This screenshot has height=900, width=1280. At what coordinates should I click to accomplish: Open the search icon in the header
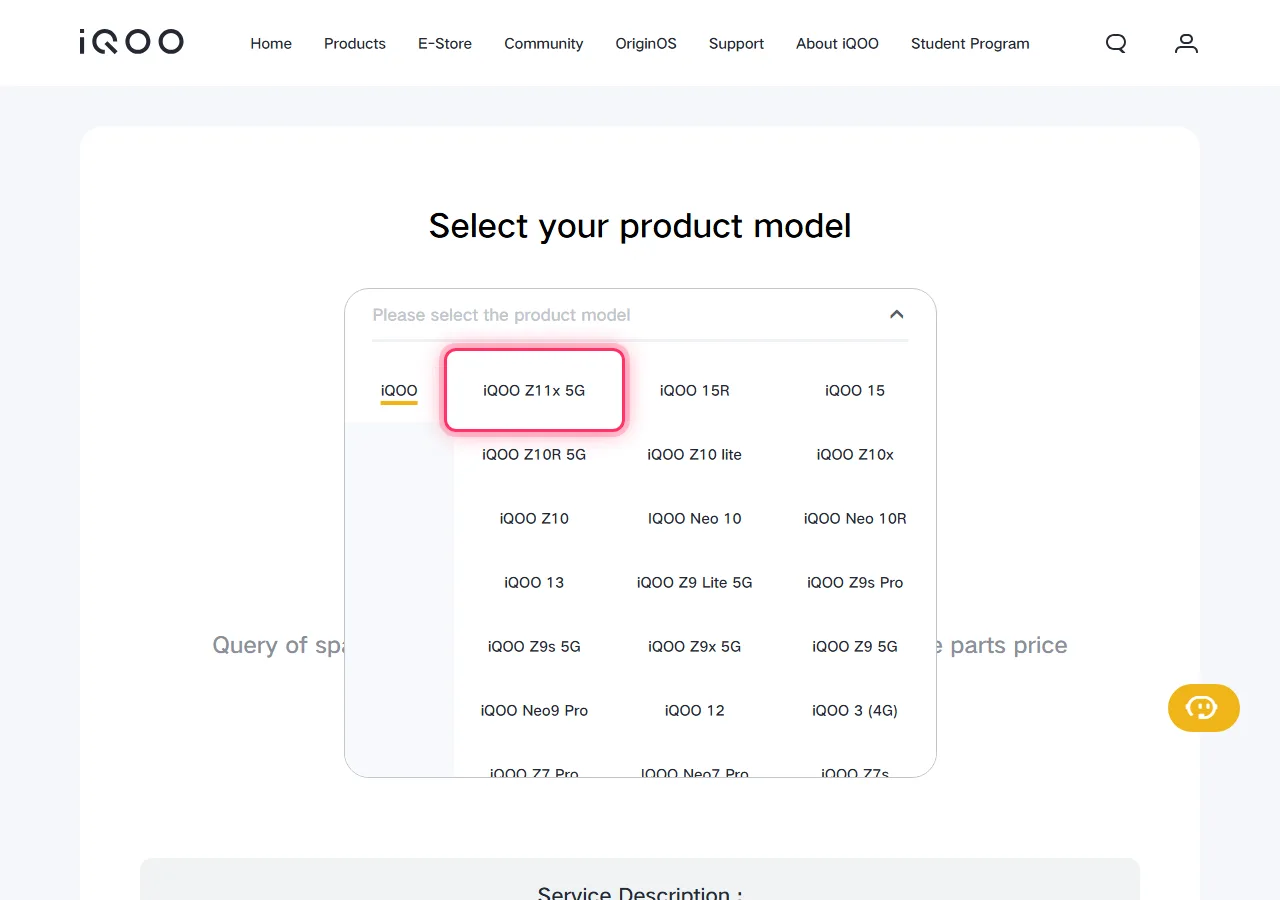[1116, 43]
